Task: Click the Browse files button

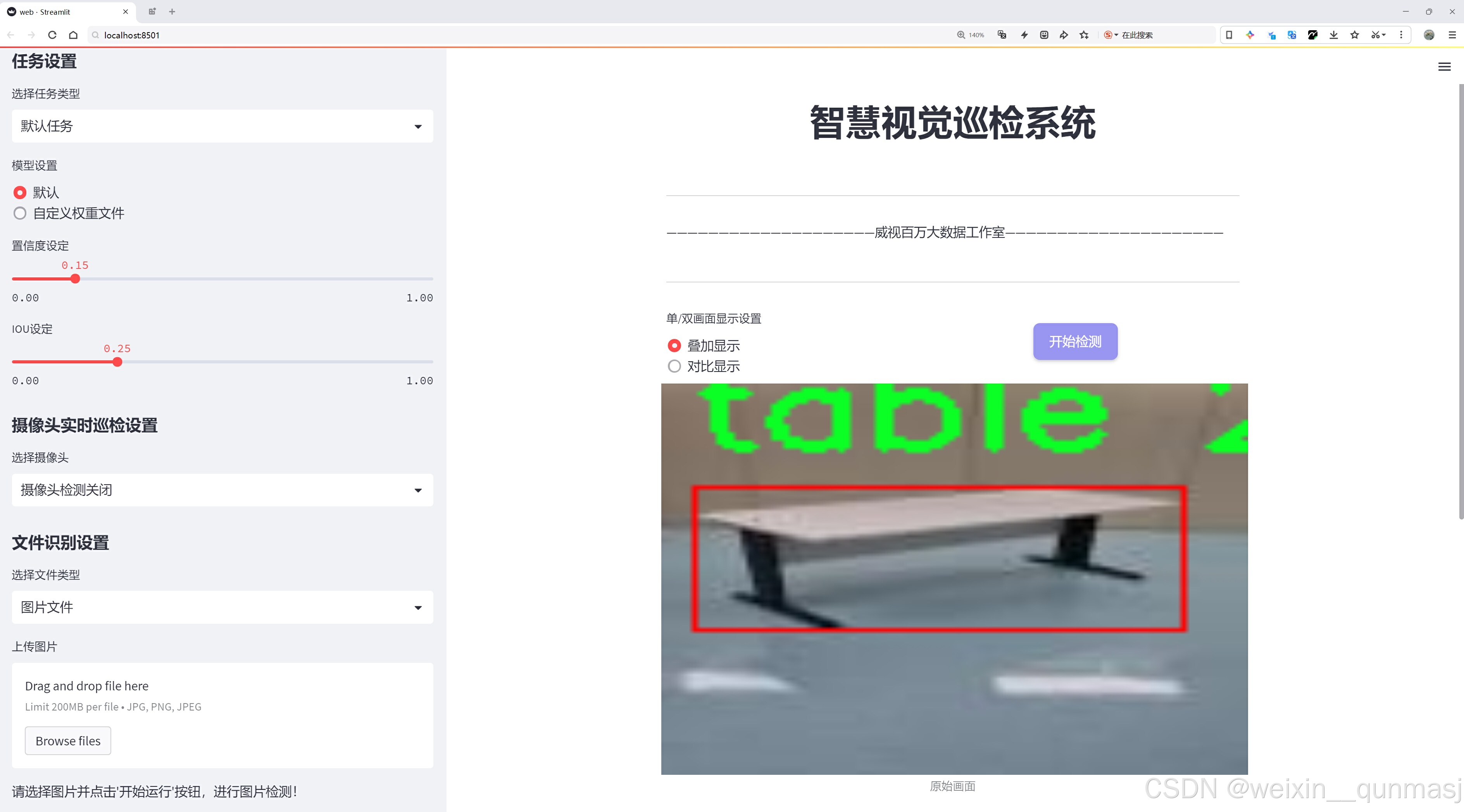Action: click(x=67, y=741)
